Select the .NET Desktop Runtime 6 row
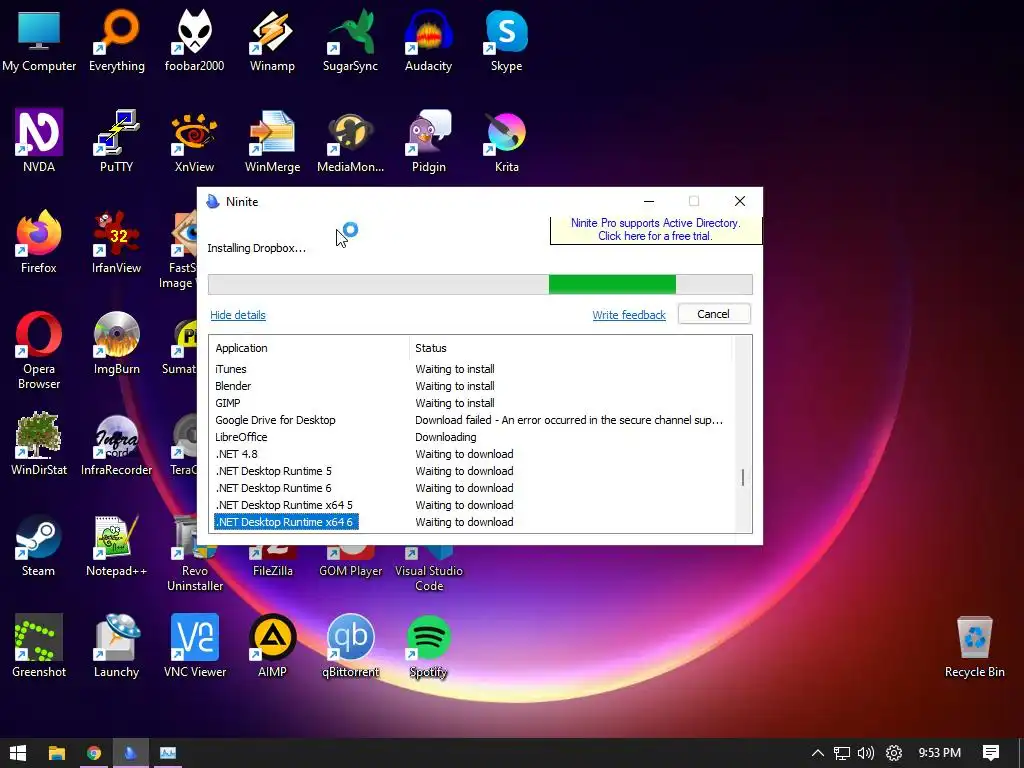Image resolution: width=1024 pixels, height=768 pixels. click(x=470, y=488)
